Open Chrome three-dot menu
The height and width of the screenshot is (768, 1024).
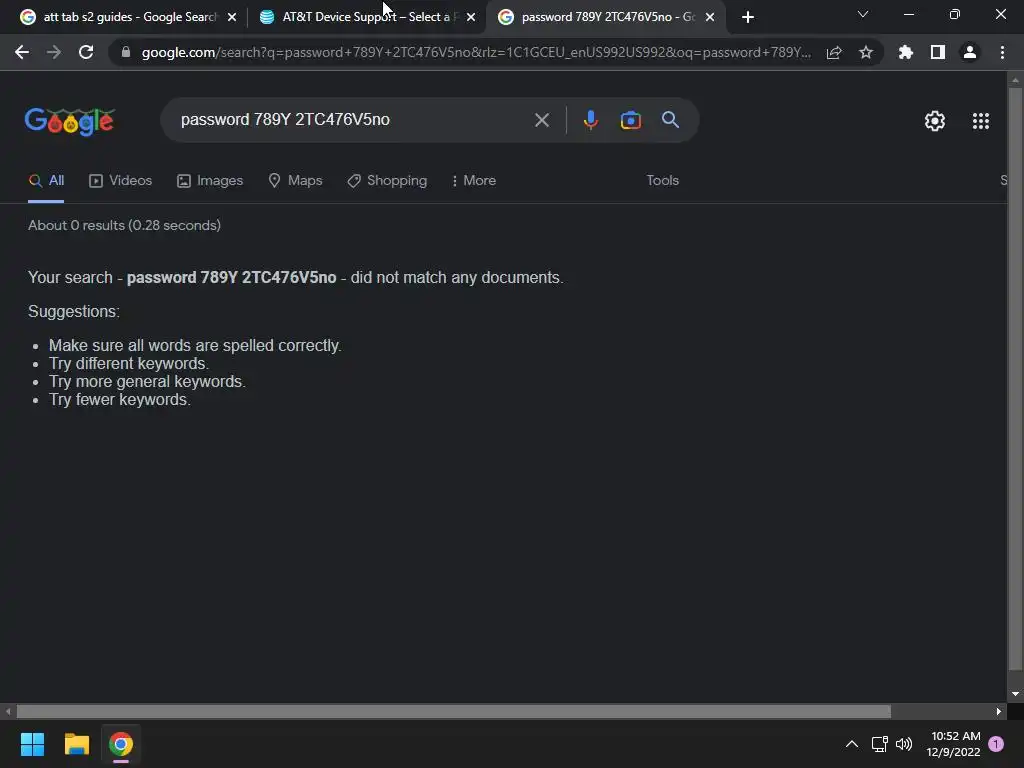[x=1002, y=52]
